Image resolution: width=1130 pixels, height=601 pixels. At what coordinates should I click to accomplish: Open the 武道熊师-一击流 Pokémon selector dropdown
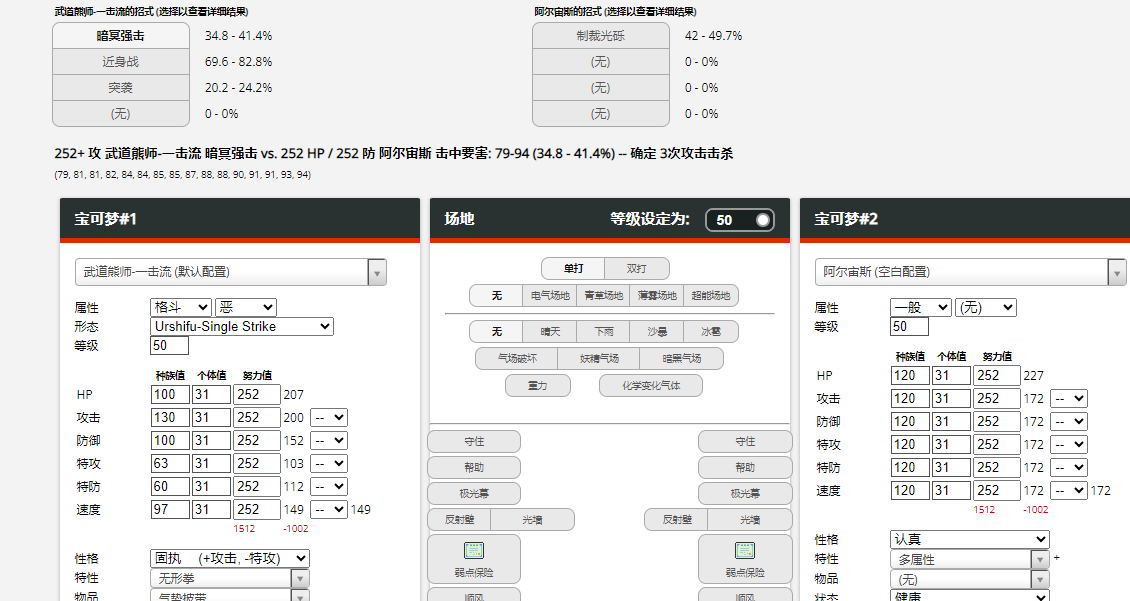231,272
